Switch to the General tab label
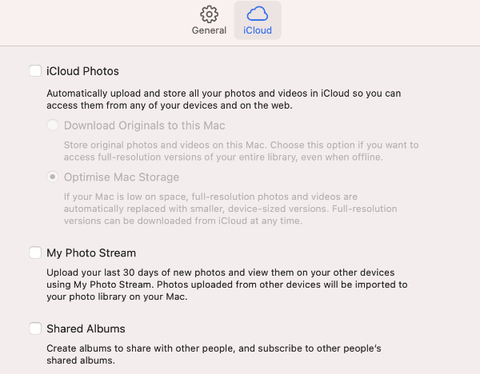 pos(209,30)
